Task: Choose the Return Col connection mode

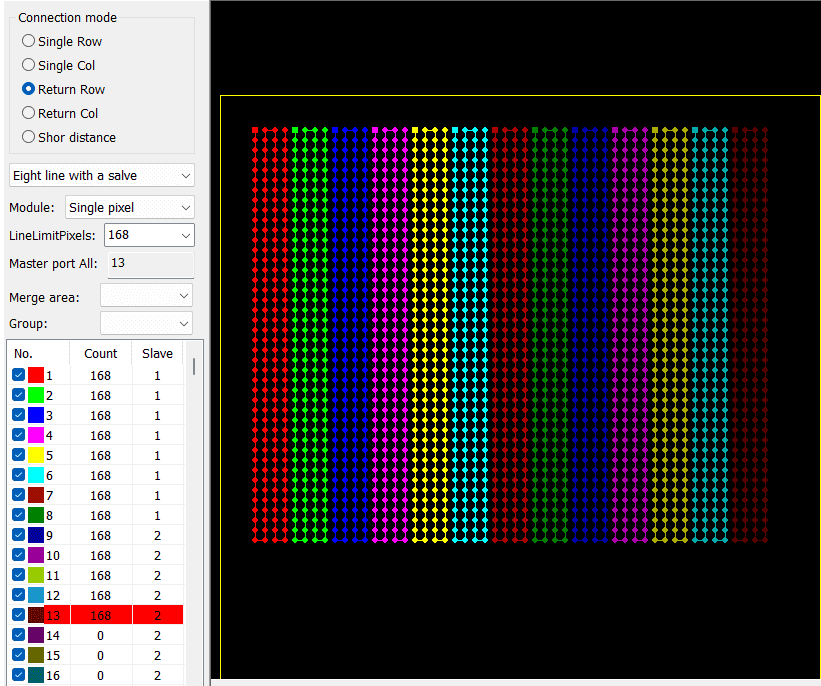Action: pyautogui.click(x=29, y=113)
